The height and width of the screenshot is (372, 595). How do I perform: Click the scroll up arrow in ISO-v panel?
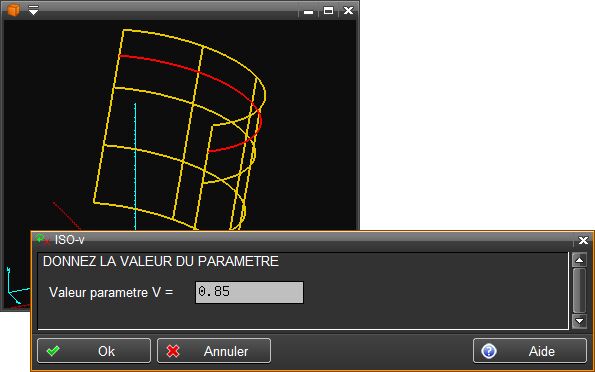579,260
